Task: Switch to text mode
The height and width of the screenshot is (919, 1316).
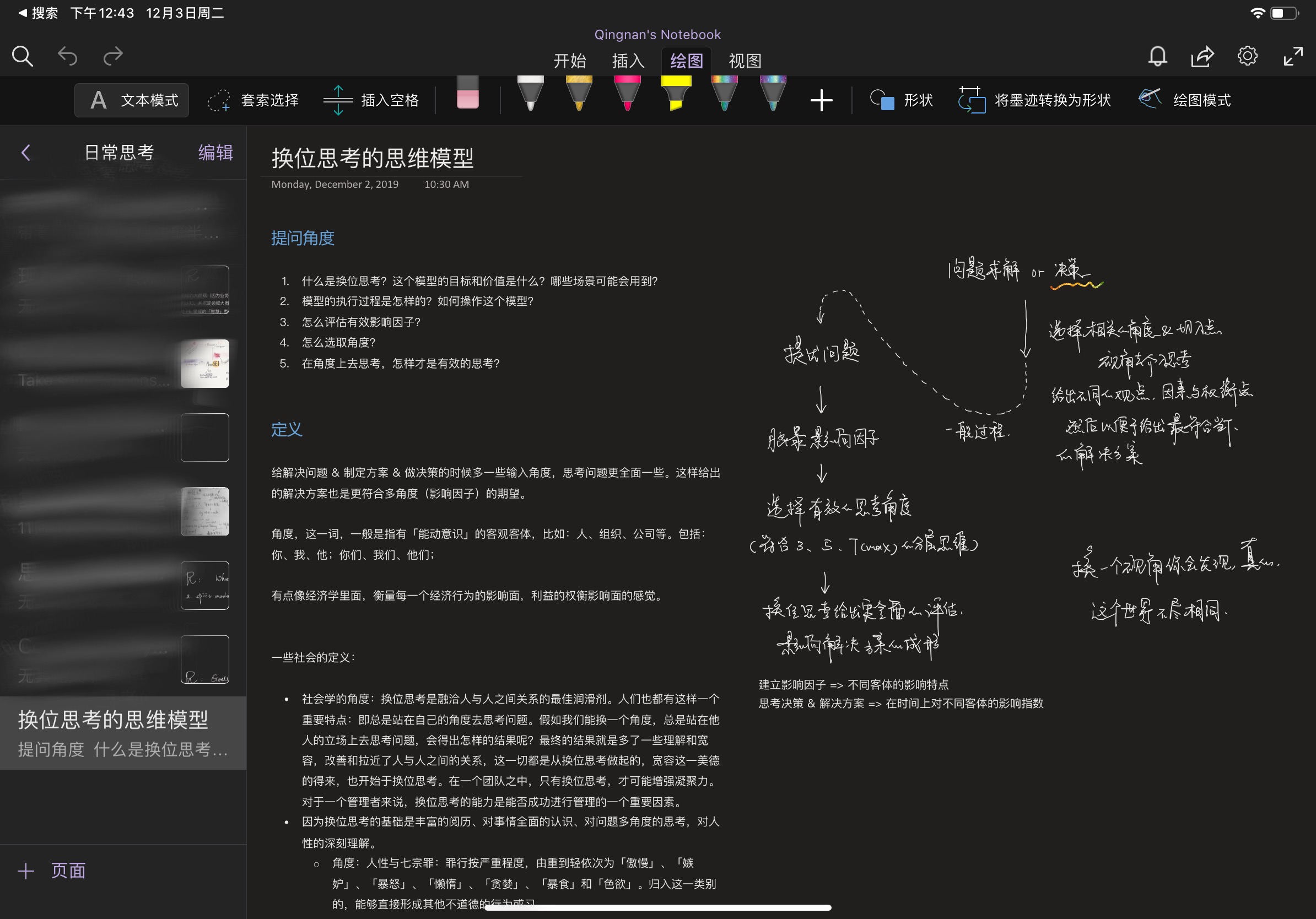Action: click(x=132, y=100)
